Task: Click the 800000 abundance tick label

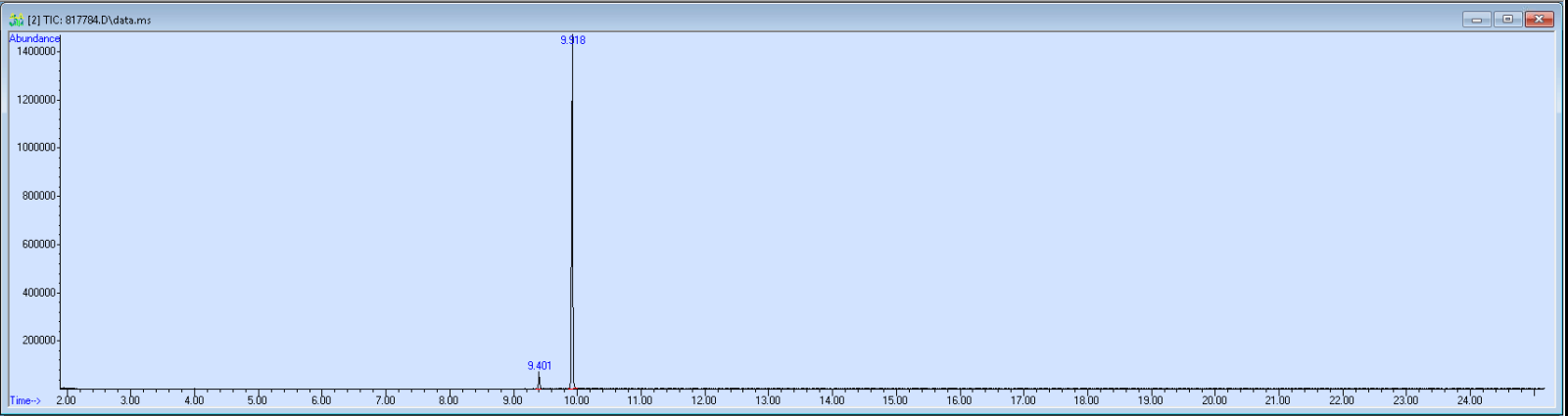Action: 38,196
